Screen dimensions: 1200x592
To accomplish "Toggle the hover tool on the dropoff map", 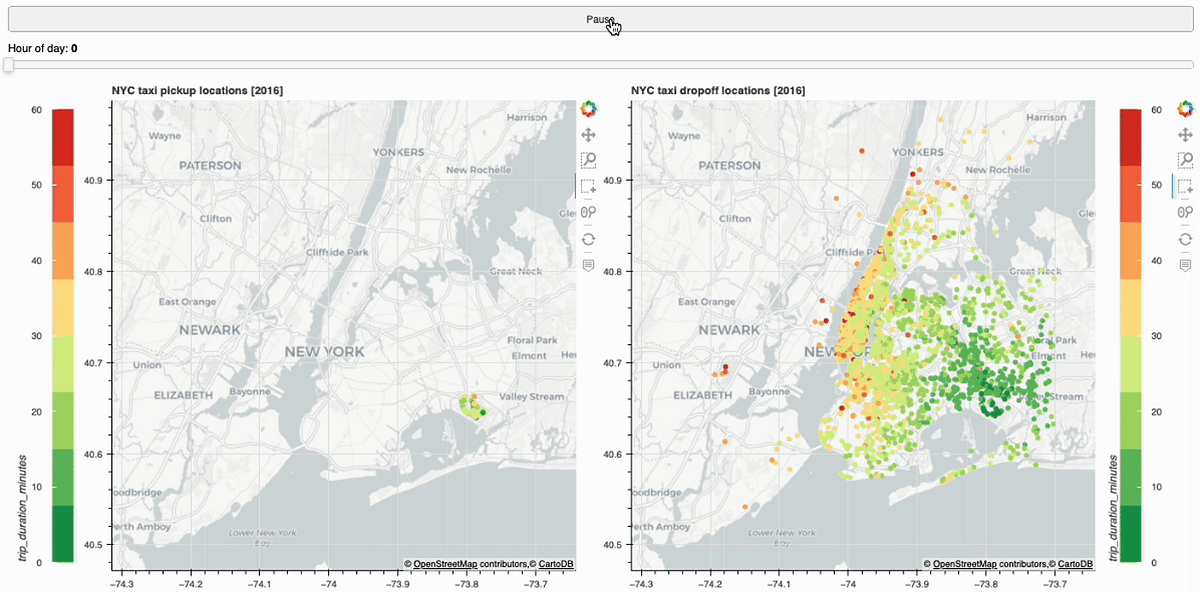I will pyautogui.click(x=1185, y=265).
